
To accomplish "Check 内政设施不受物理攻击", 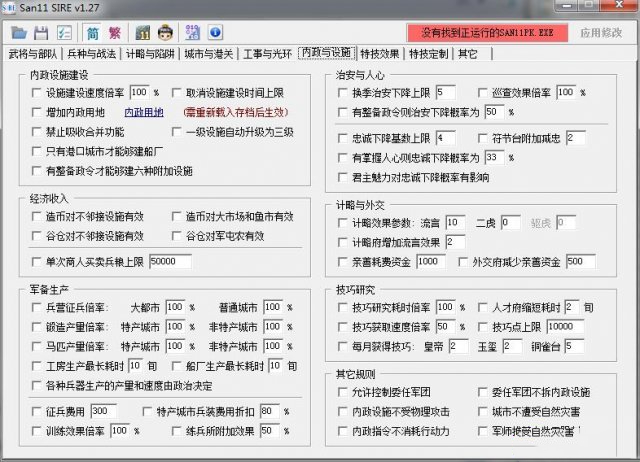I will click(343, 411).
